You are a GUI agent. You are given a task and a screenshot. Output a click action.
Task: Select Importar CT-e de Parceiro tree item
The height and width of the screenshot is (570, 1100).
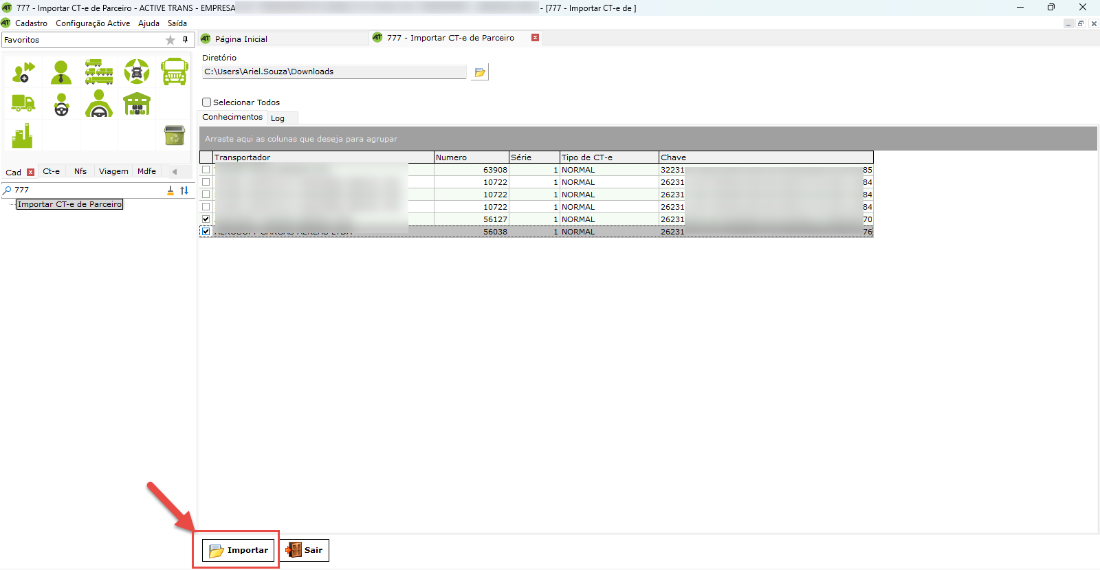[x=69, y=204]
